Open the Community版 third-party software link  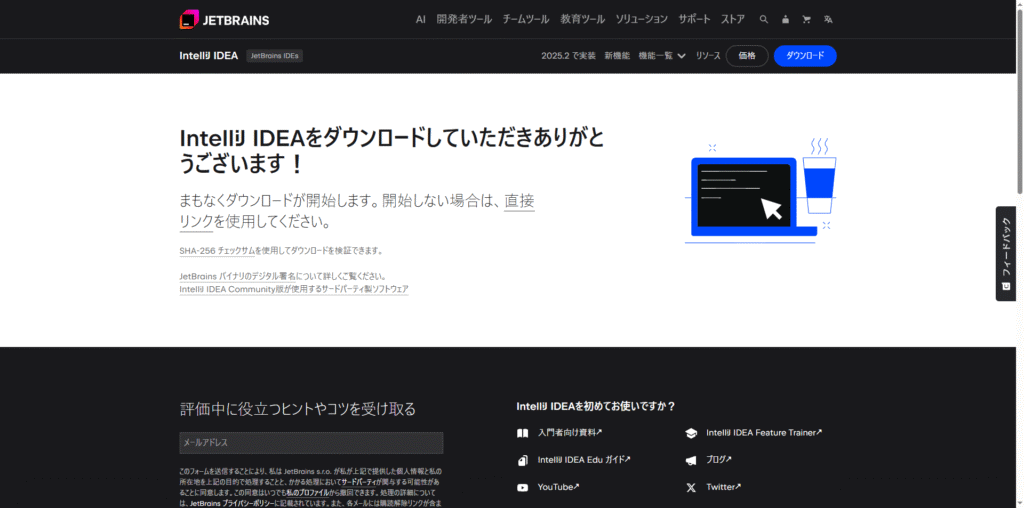(294, 289)
